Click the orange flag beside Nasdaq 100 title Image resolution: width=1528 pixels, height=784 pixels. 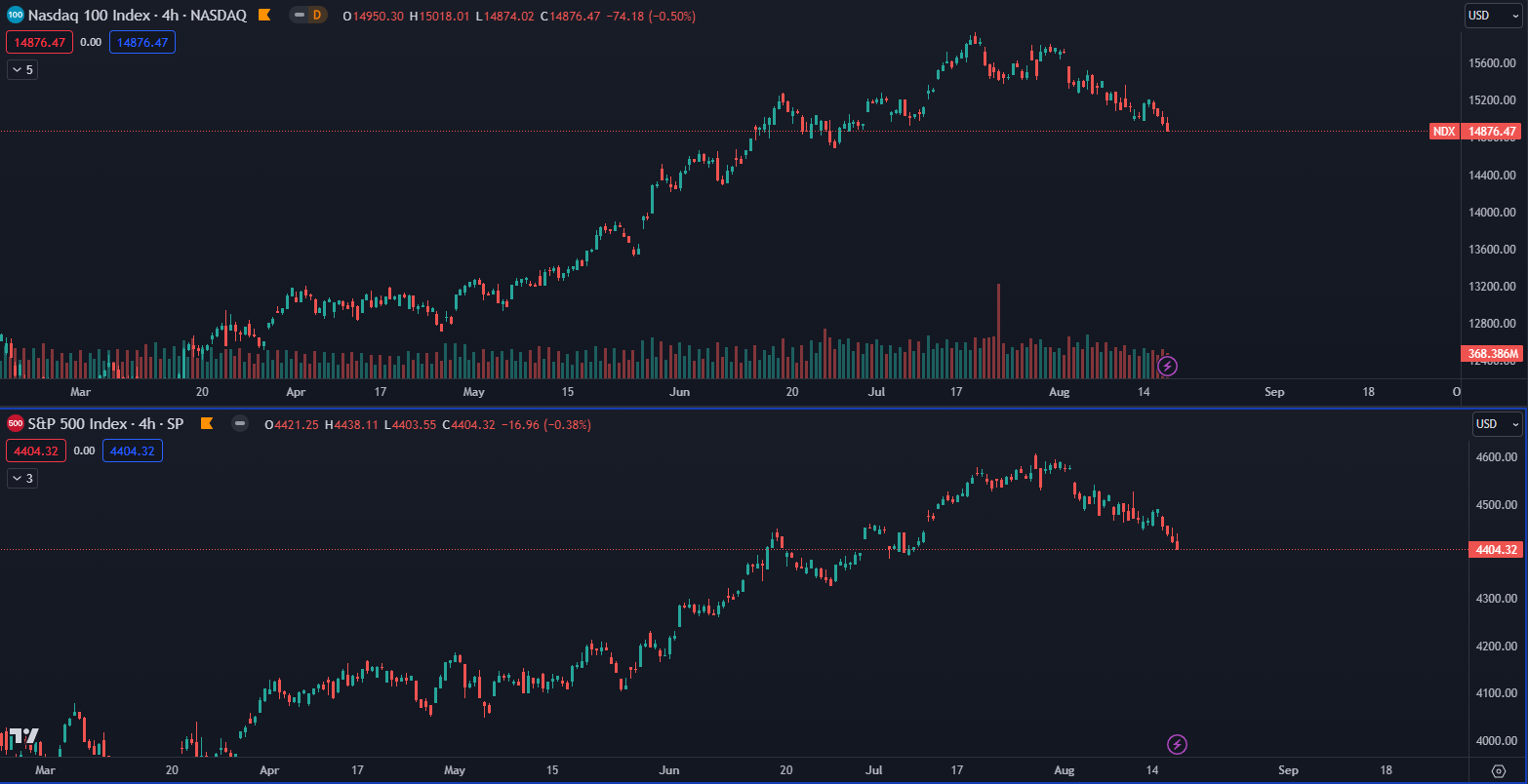click(x=264, y=16)
